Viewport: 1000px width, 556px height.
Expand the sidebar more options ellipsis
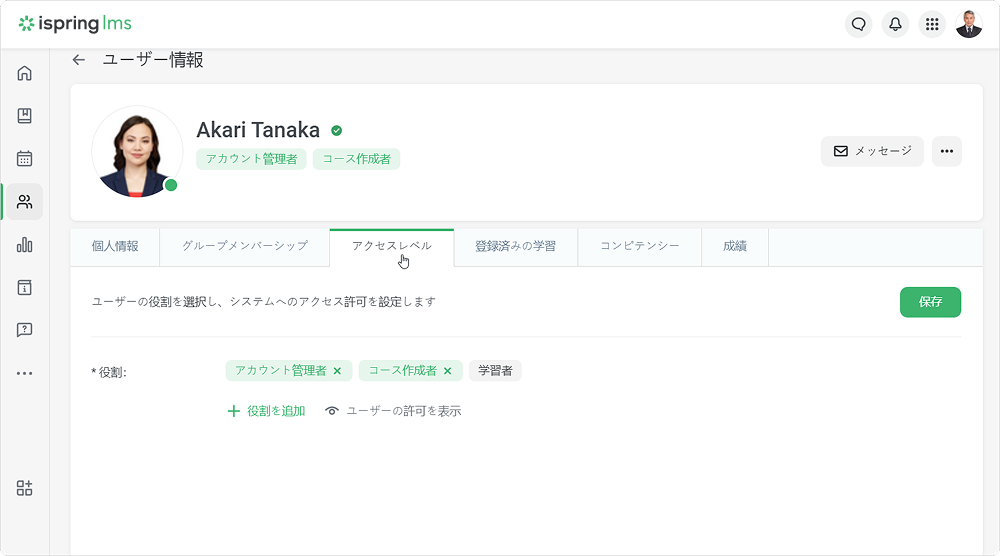[x=25, y=373]
